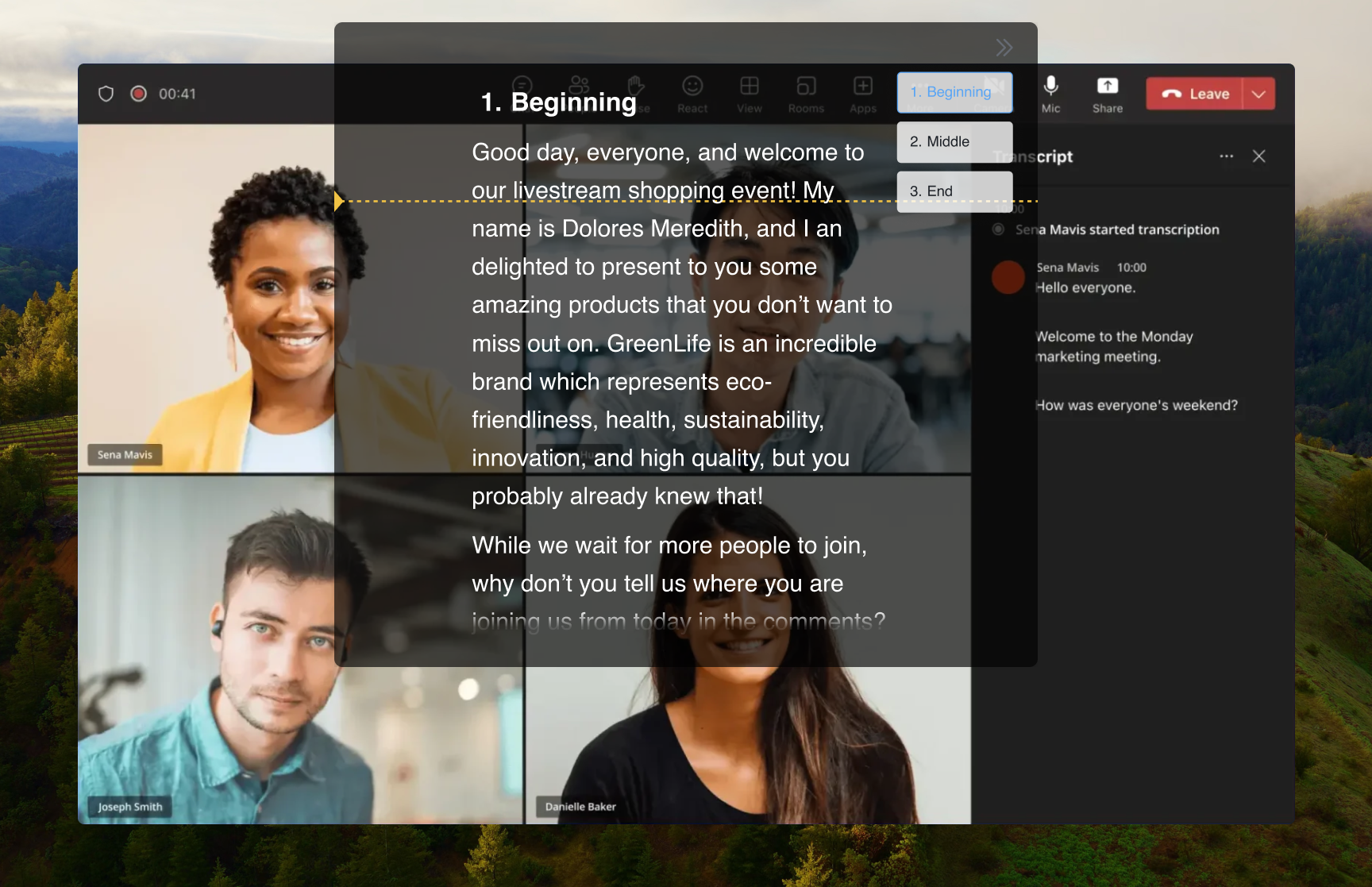Click the 00:41 meeting timer
This screenshot has width=1372, height=887.
(x=177, y=94)
